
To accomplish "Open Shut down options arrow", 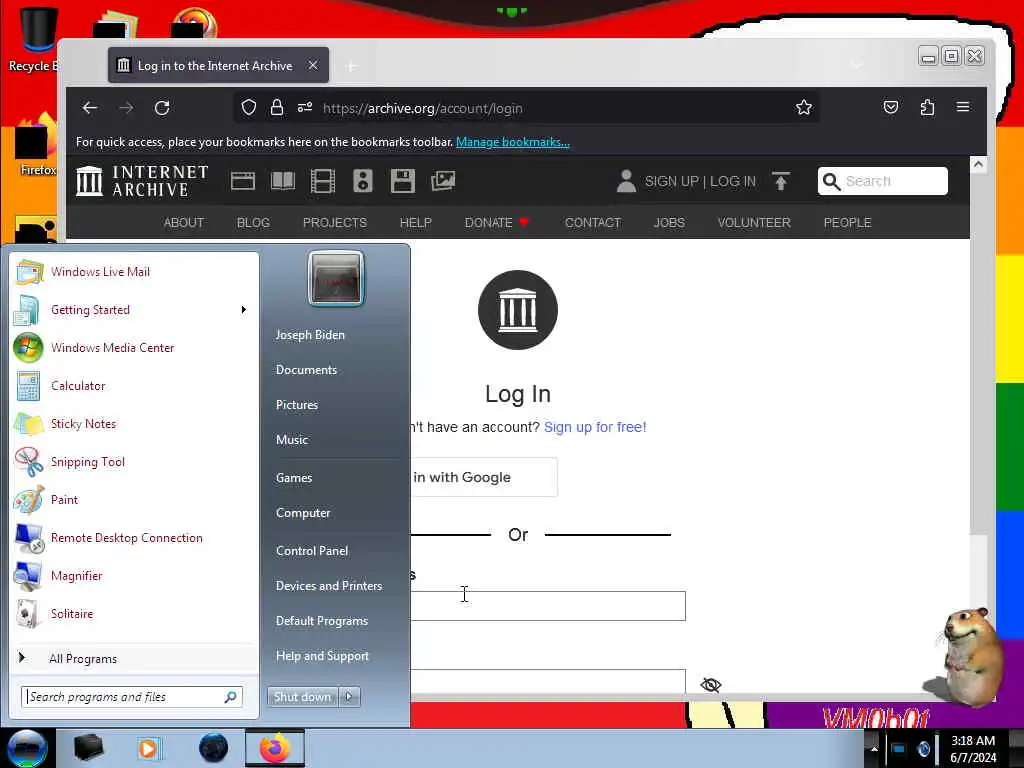I will tap(349, 697).
